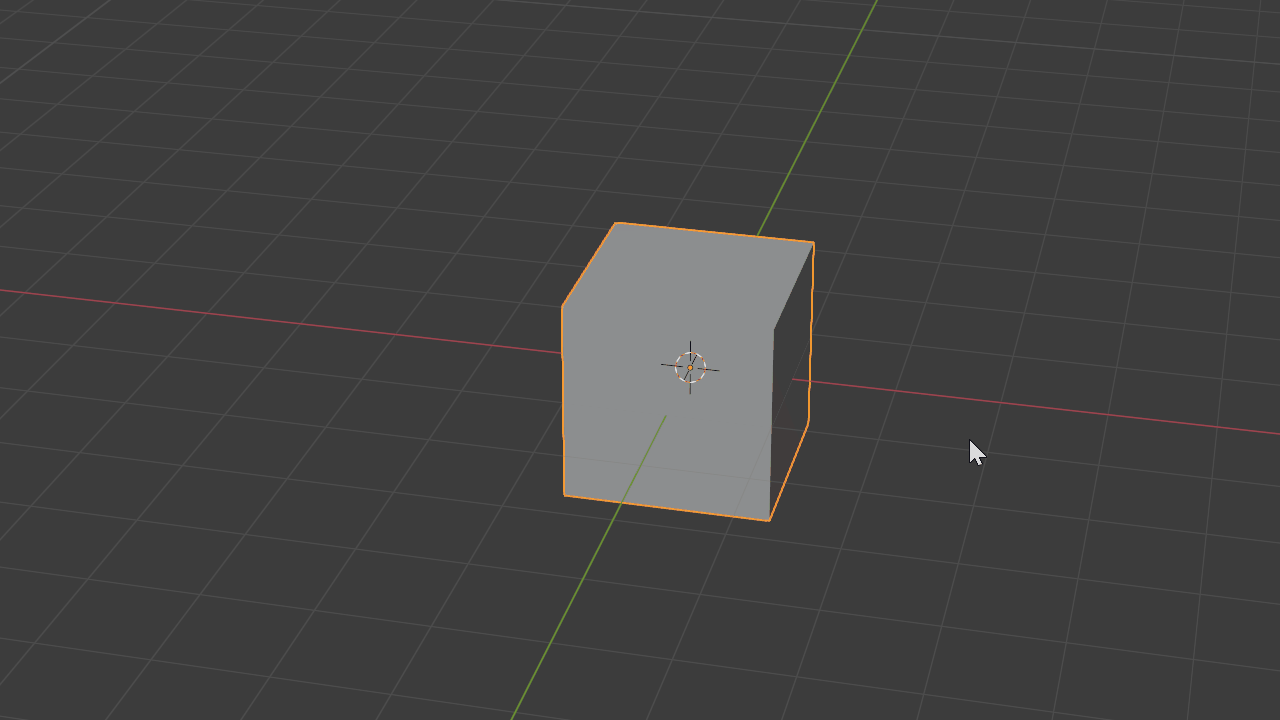Deselect by clicking empty grid left of cube

pos(300,450)
